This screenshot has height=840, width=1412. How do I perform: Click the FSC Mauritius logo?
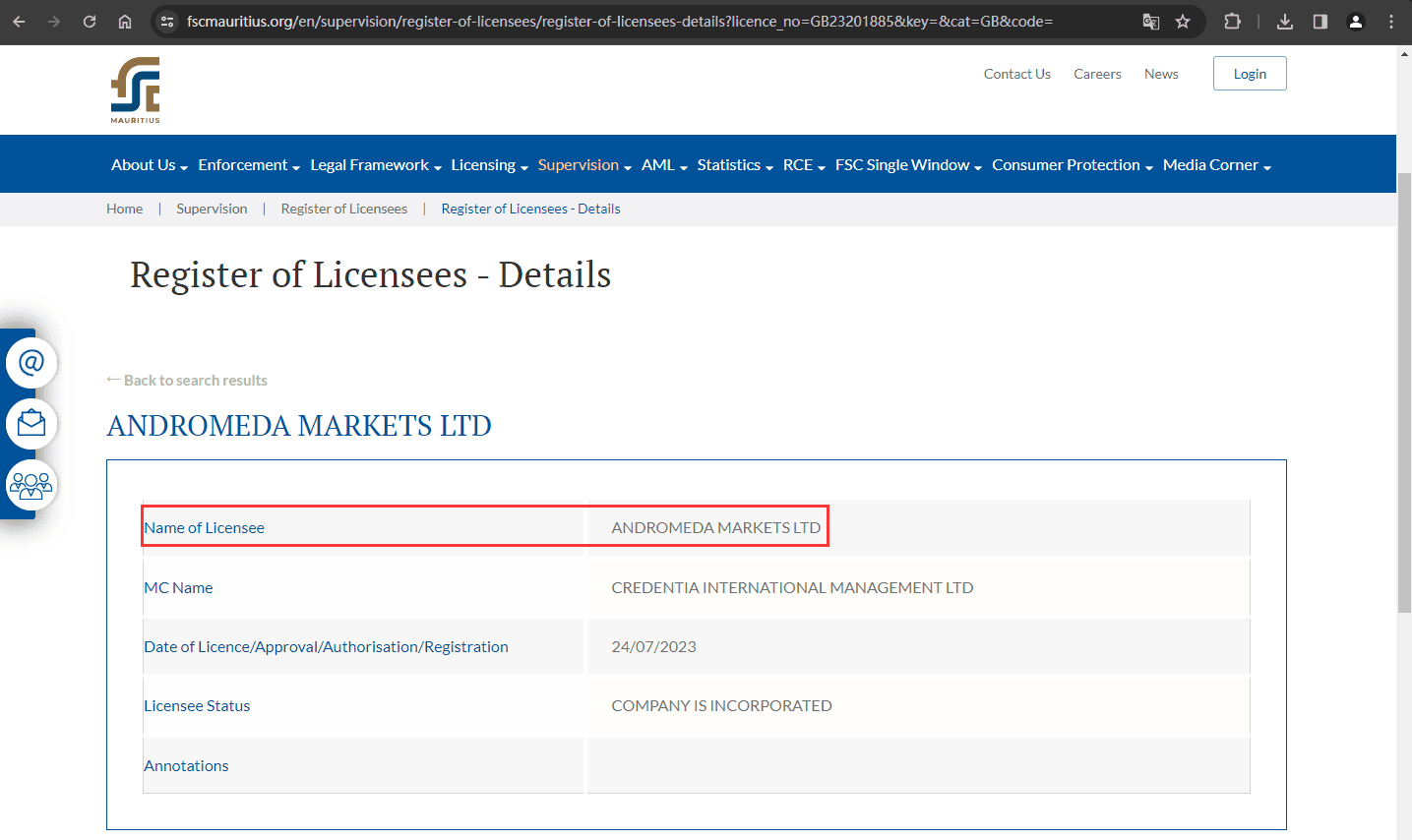136,90
